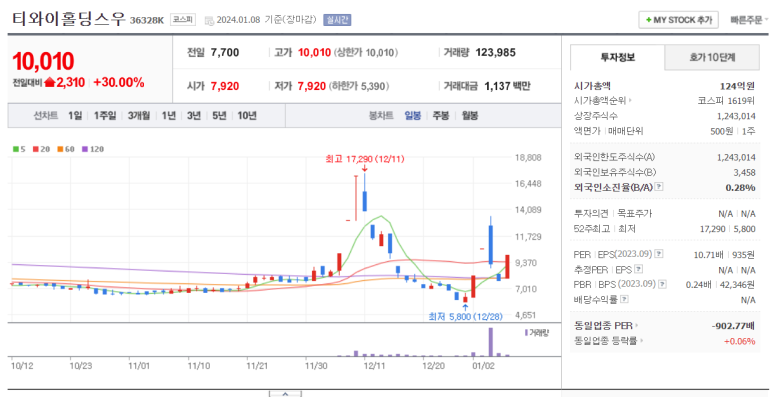The width and height of the screenshot is (773, 397).
Task: Click the 상장주식수 value 1,243,014
Action: click(736, 116)
